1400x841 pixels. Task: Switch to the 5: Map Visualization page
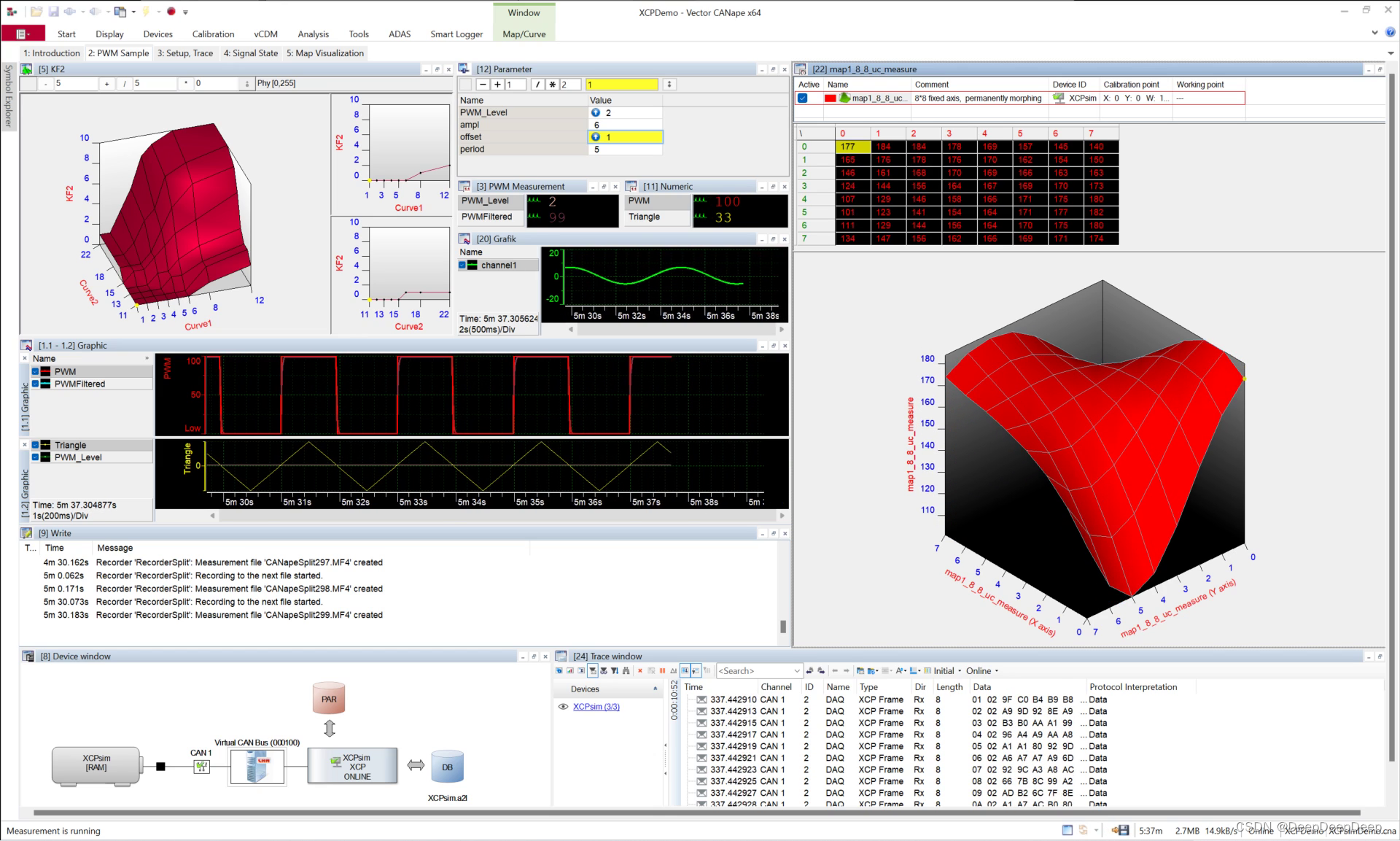pyautogui.click(x=325, y=53)
